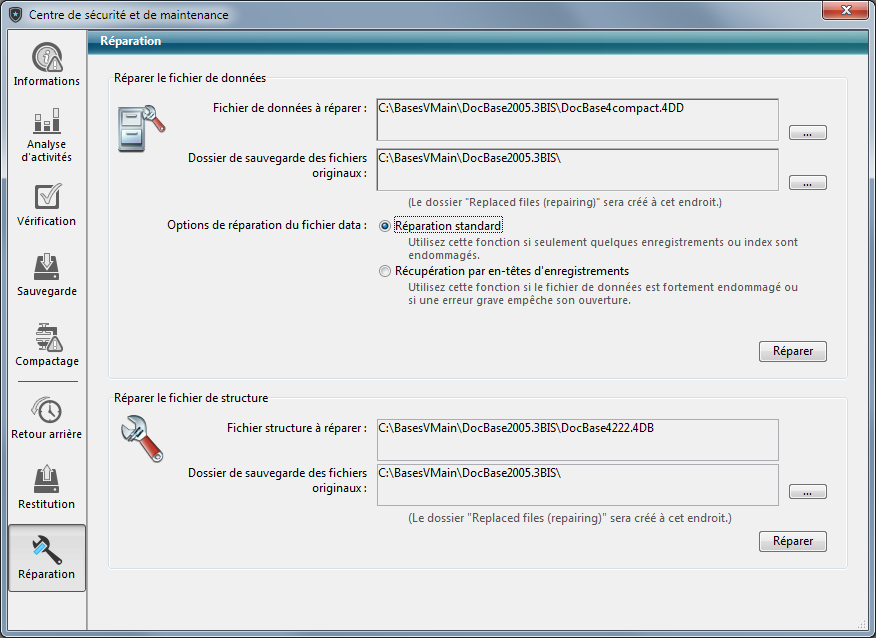Browse for data file to repair

(807, 133)
